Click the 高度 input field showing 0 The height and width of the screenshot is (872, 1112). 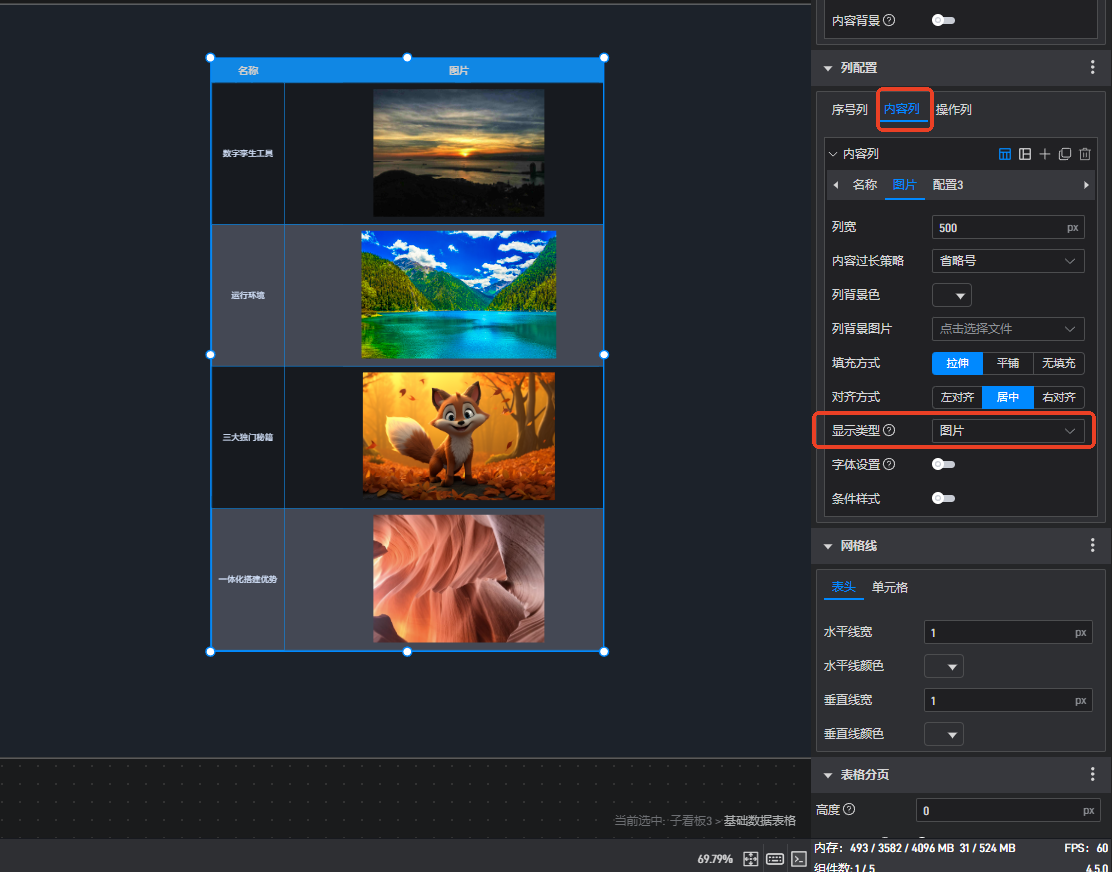coord(1008,810)
